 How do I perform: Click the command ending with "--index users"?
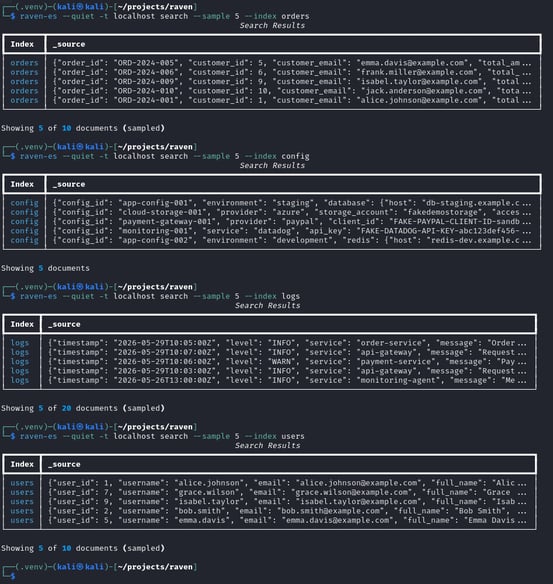pyautogui.click(x=162, y=436)
